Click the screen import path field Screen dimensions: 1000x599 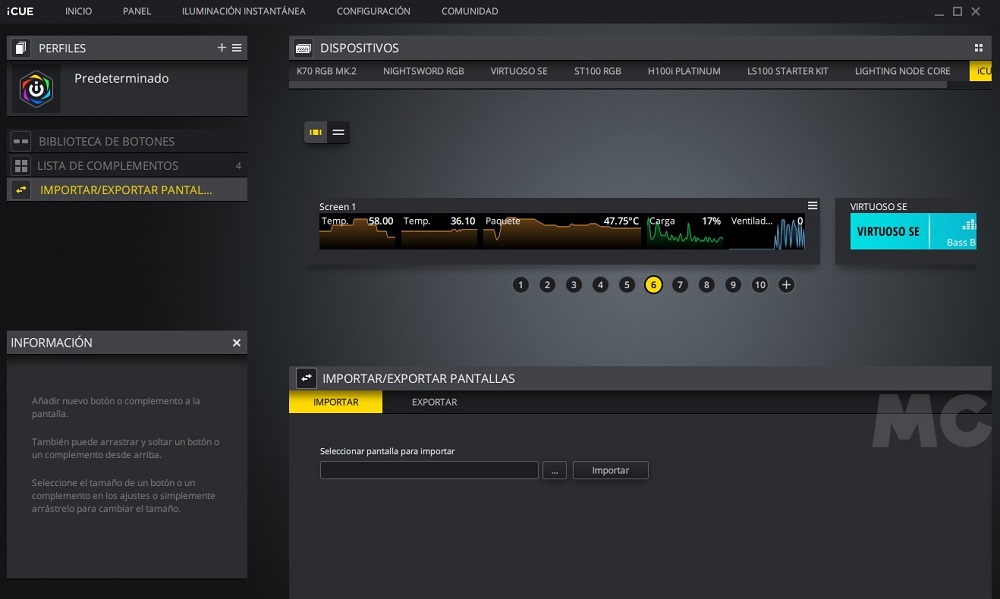click(x=429, y=470)
